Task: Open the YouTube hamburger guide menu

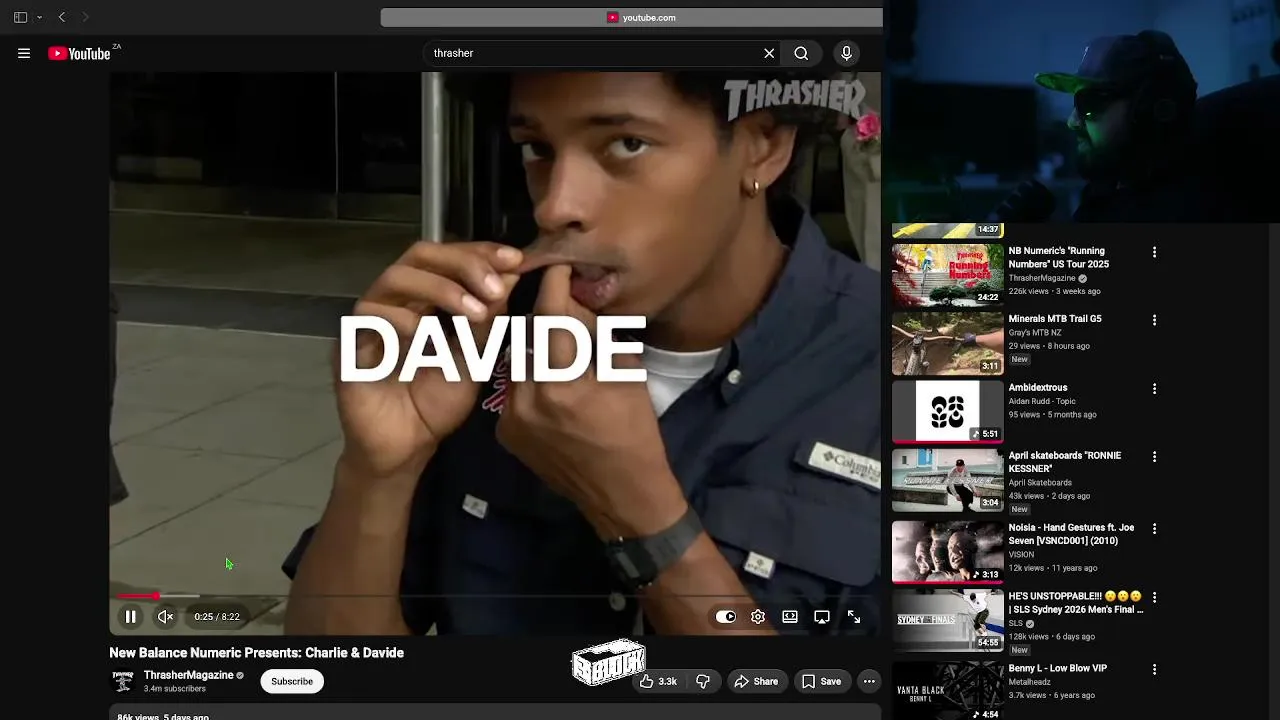Action: [x=24, y=54]
